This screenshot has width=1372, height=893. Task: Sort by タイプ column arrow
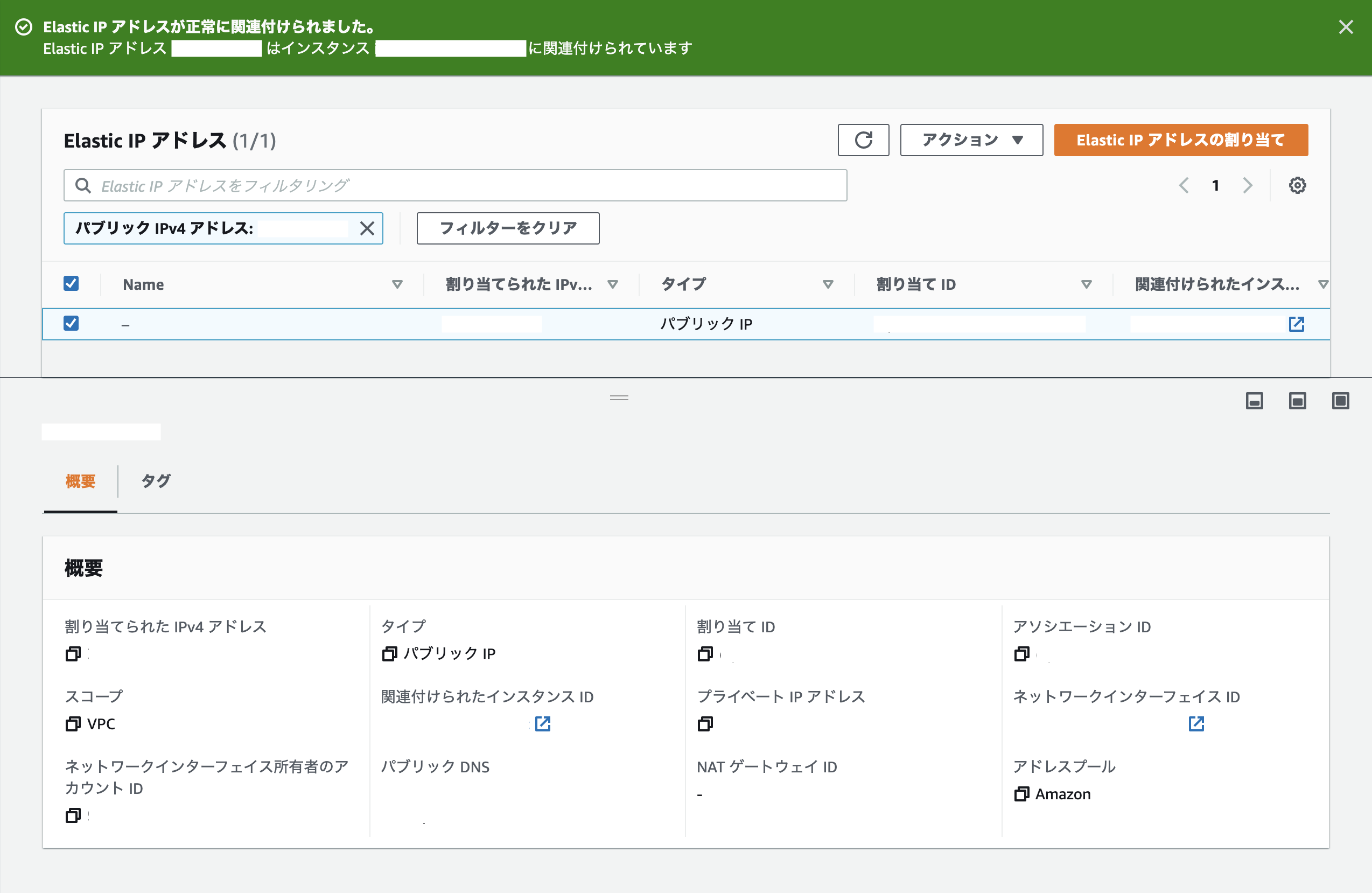pos(828,284)
